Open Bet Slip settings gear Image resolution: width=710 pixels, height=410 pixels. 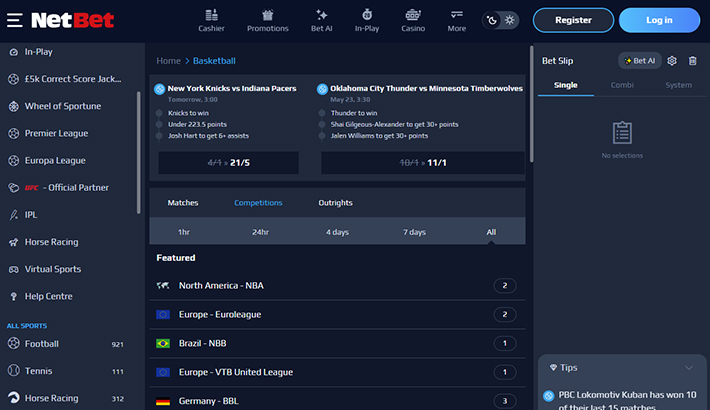[x=672, y=61]
